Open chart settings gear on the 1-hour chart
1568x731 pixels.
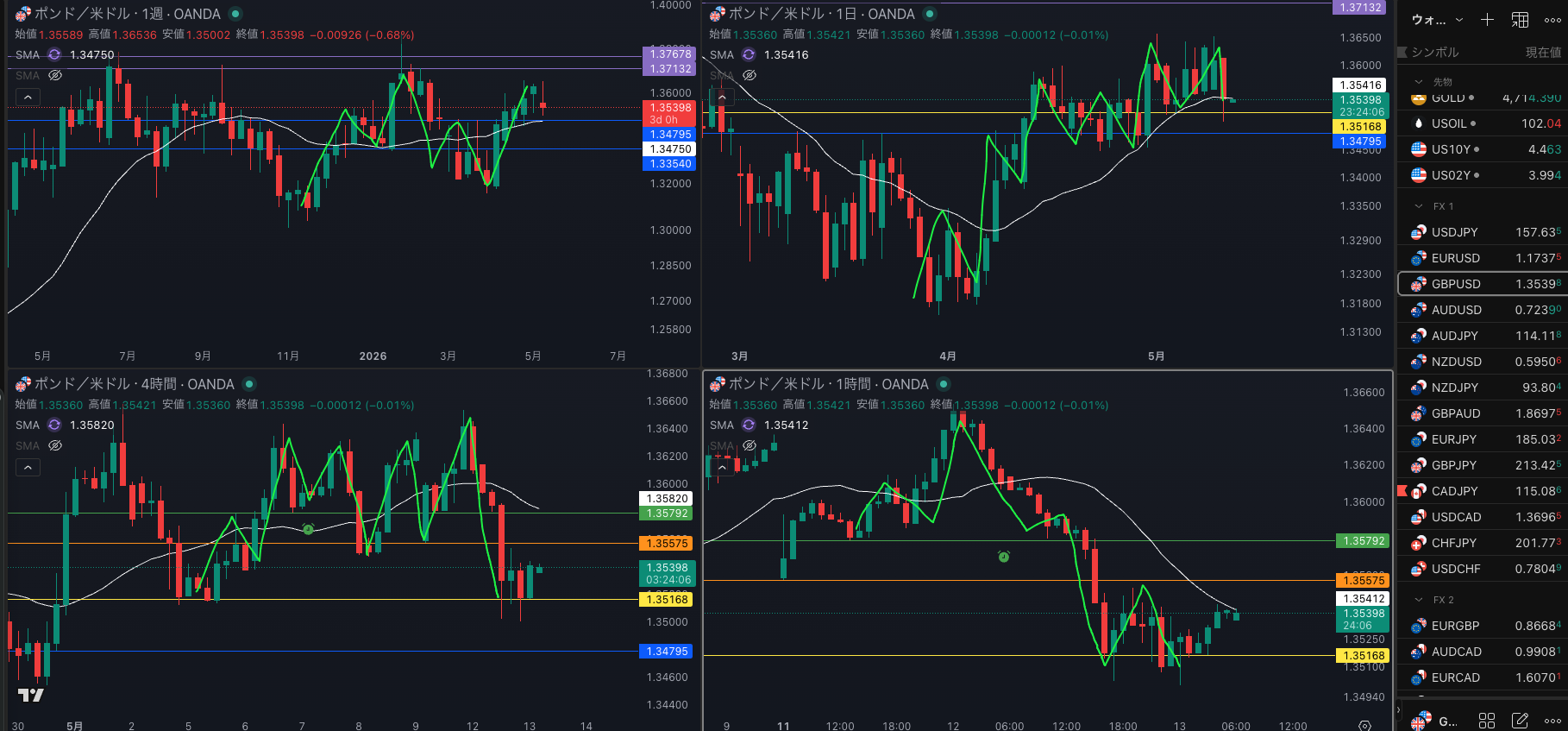click(1364, 726)
